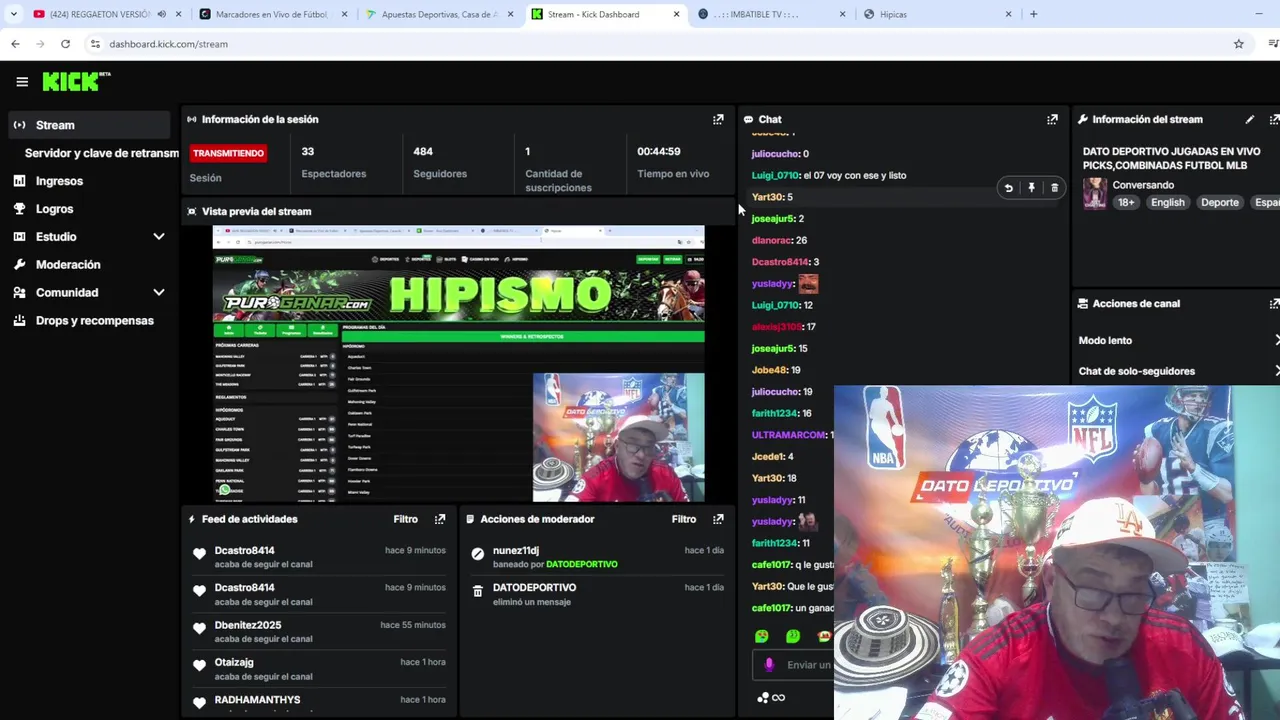This screenshot has width=1280, height=720.
Task: Pop out Feed de actividades panel
Action: 440,519
